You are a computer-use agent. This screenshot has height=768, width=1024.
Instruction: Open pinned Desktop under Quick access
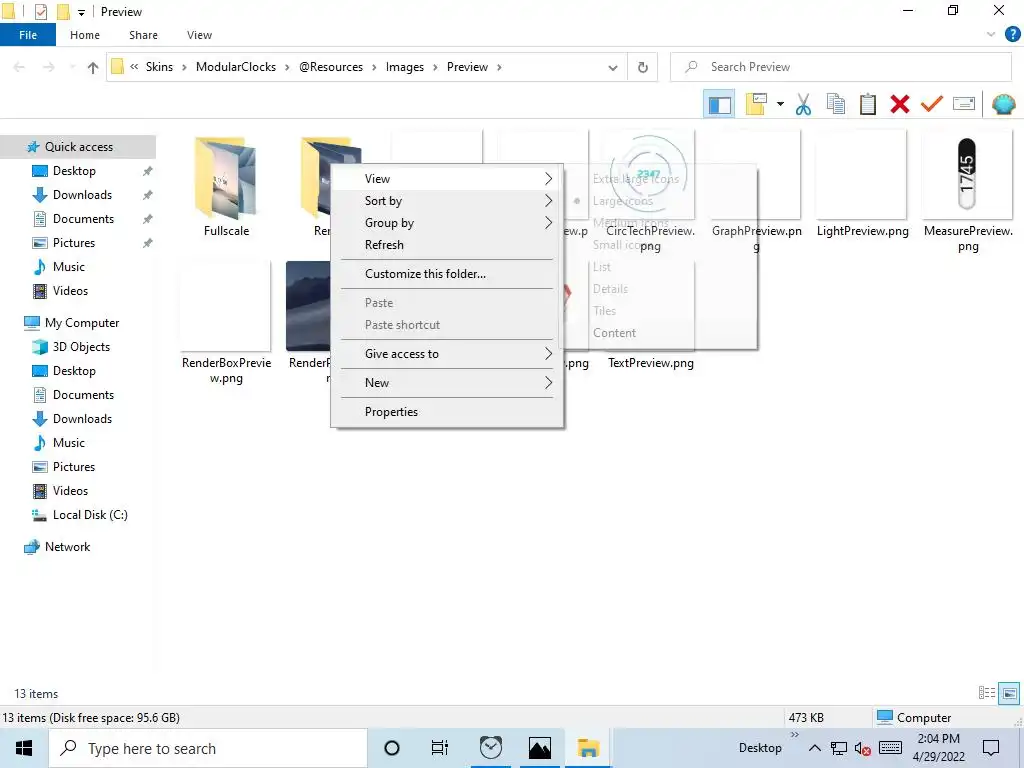click(74, 171)
